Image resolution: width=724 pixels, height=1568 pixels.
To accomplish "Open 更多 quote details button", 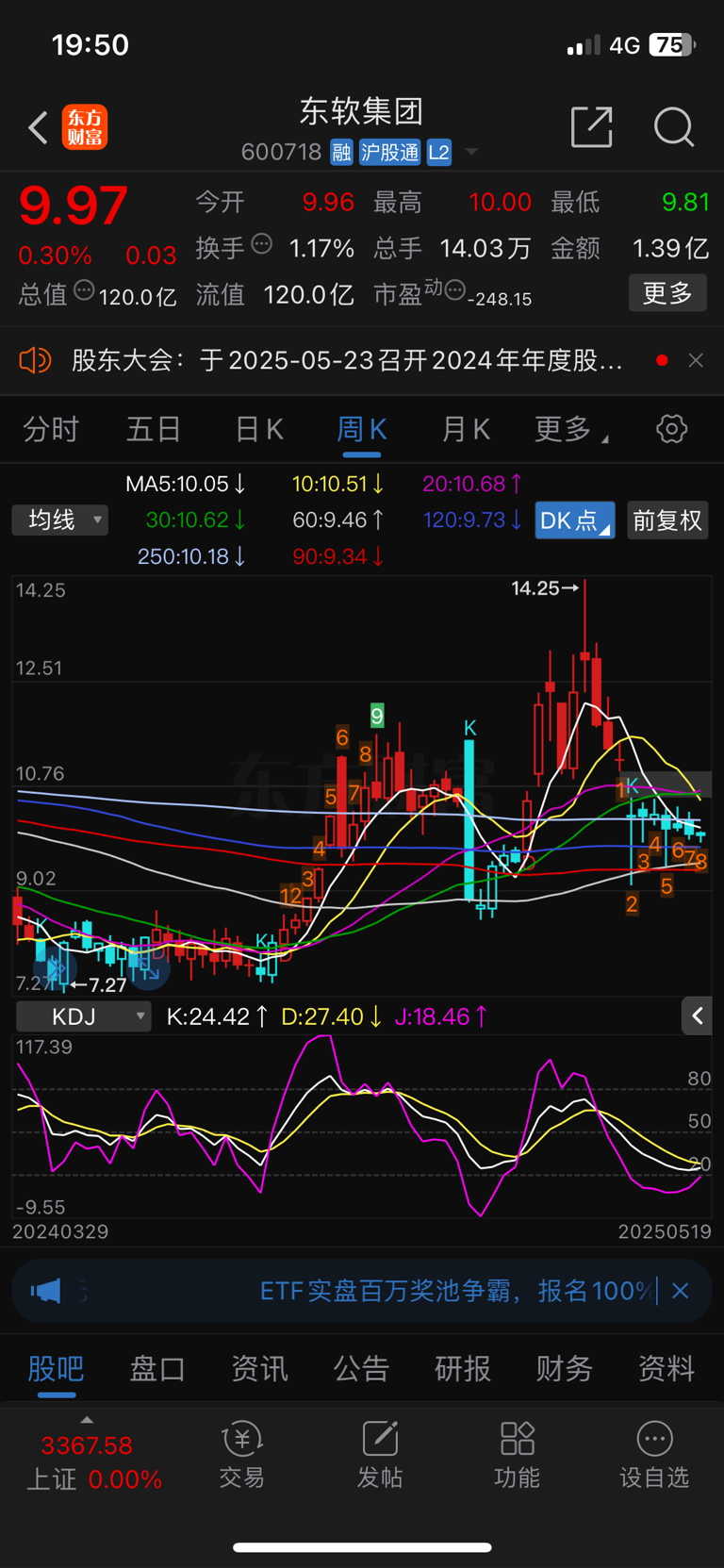I will click(667, 293).
